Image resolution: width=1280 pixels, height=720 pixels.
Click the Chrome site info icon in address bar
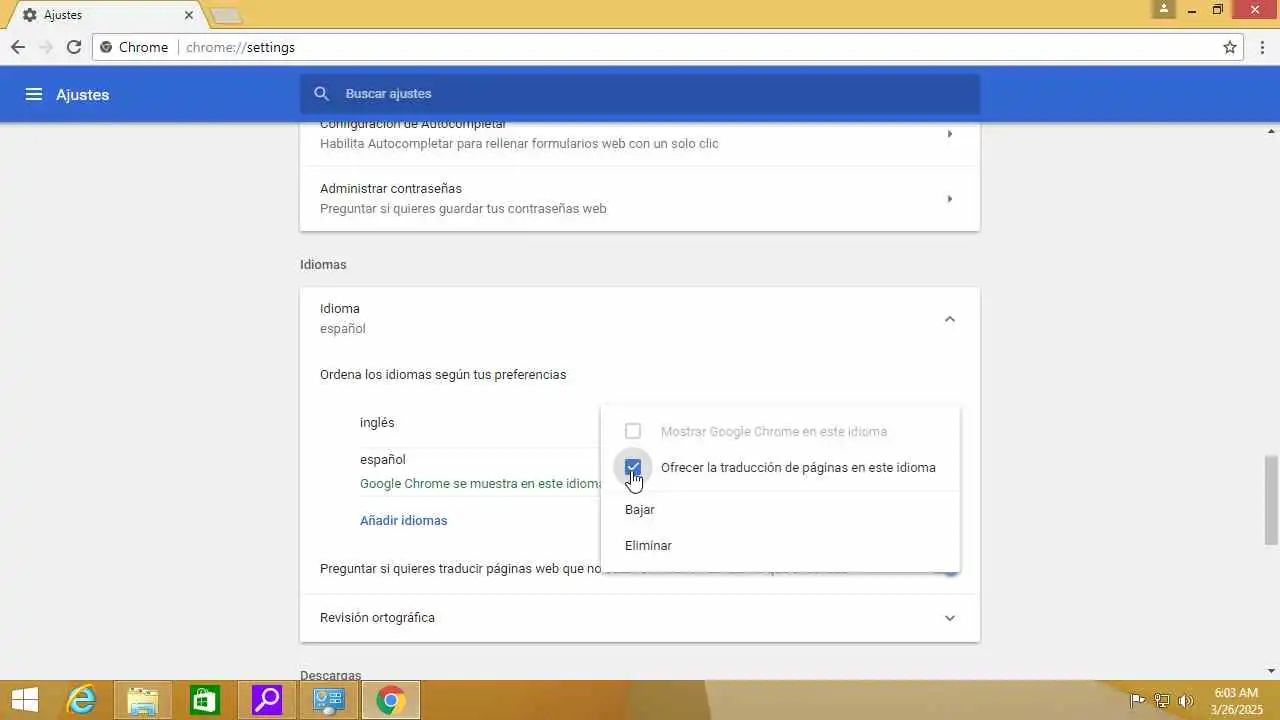(x=107, y=47)
